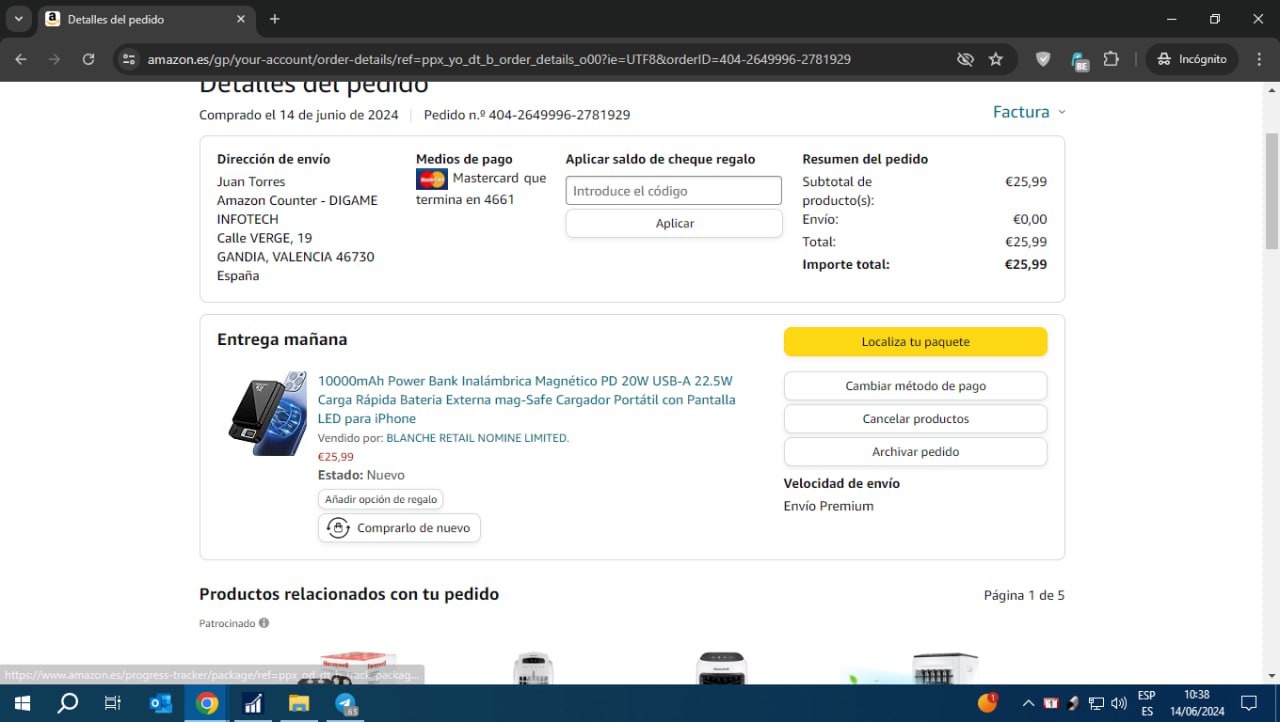Open the volume control tray icon
This screenshot has height=722, width=1280.
(1119, 703)
